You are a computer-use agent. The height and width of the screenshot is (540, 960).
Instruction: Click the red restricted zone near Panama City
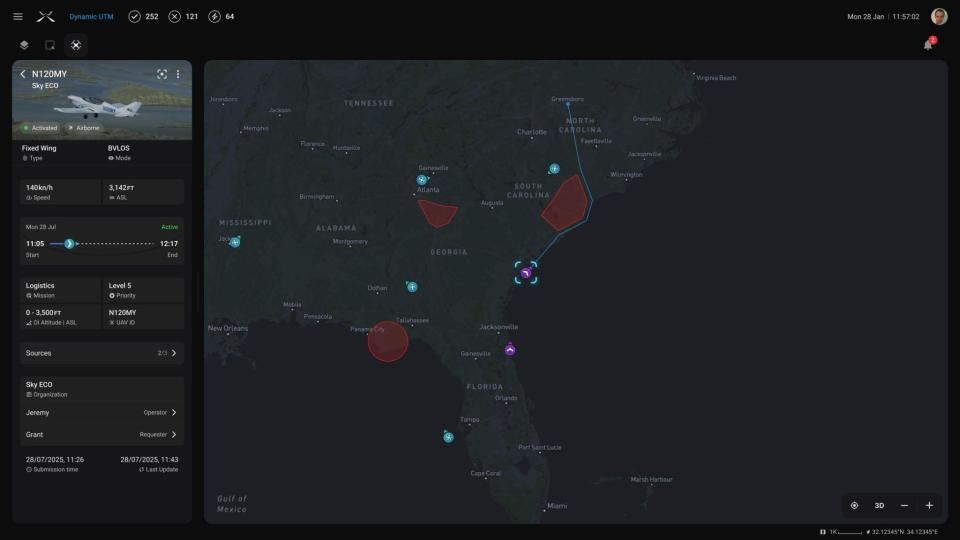tap(388, 341)
